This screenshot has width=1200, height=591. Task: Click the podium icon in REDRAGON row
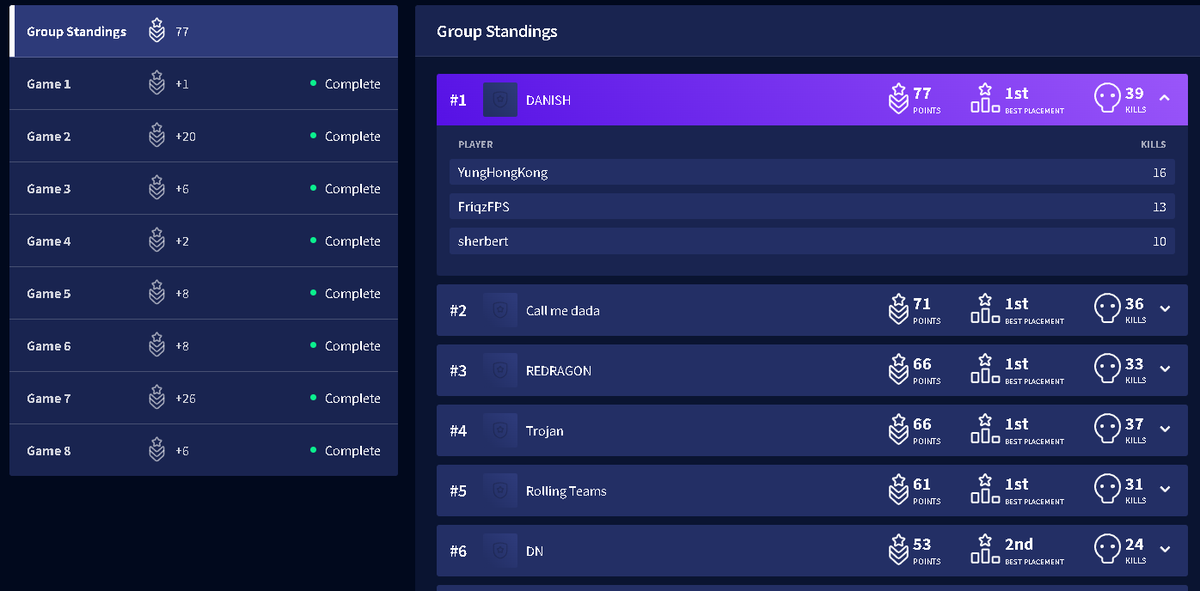(985, 369)
